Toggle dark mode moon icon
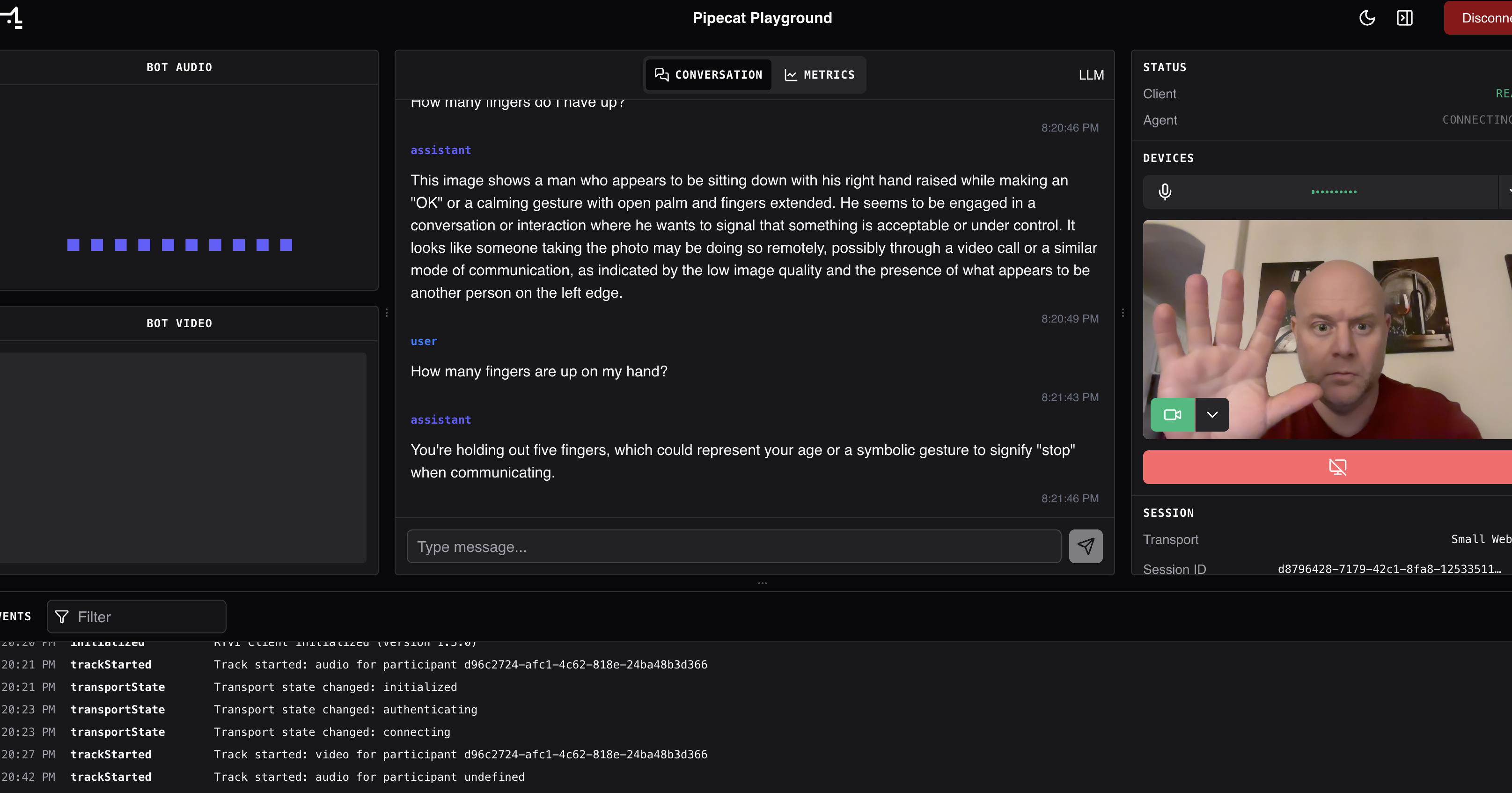Screen dimensions: 1512x793 click(x=1367, y=18)
